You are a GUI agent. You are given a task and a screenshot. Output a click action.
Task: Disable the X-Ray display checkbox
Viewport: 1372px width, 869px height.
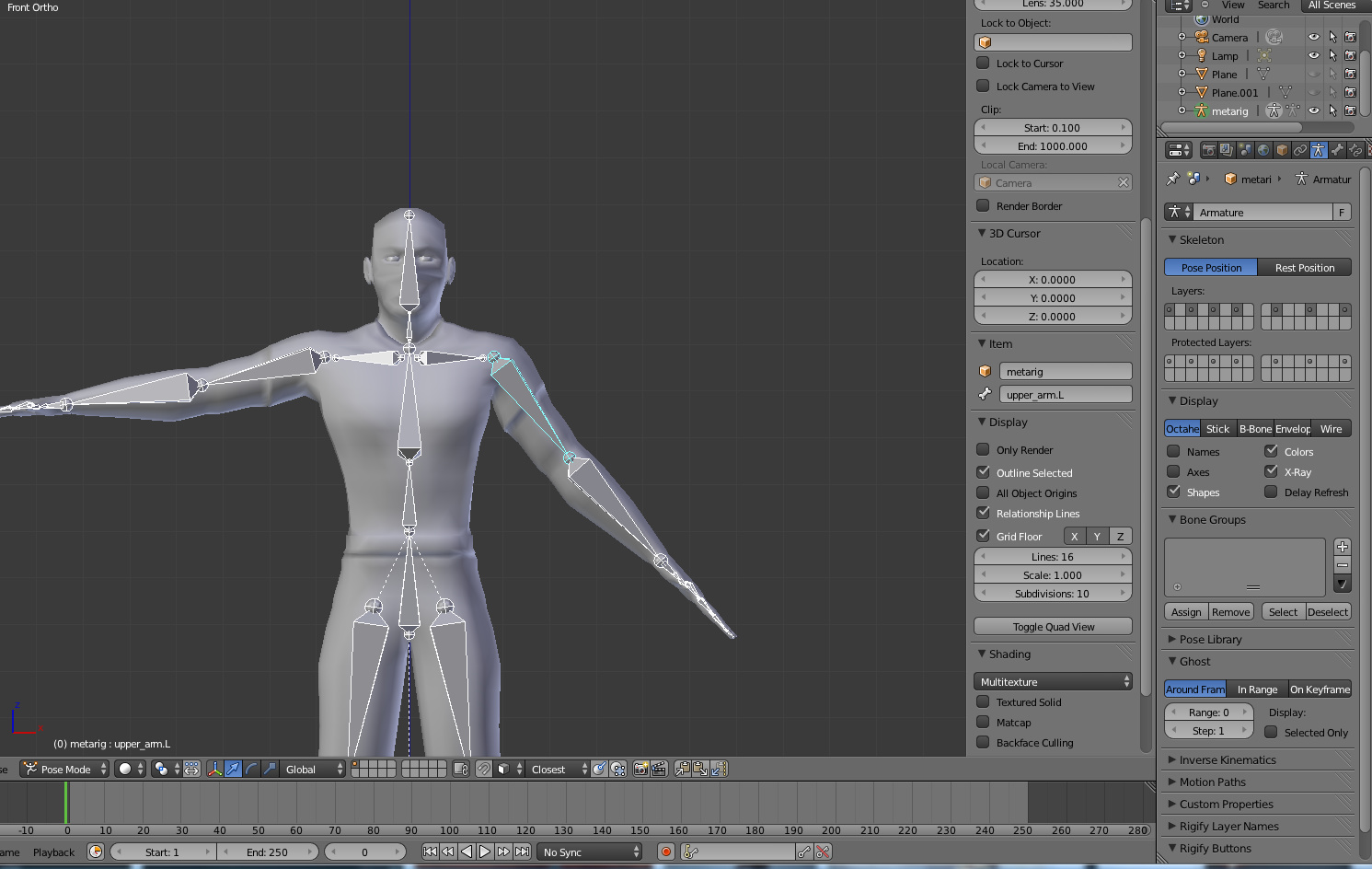pyautogui.click(x=1271, y=471)
